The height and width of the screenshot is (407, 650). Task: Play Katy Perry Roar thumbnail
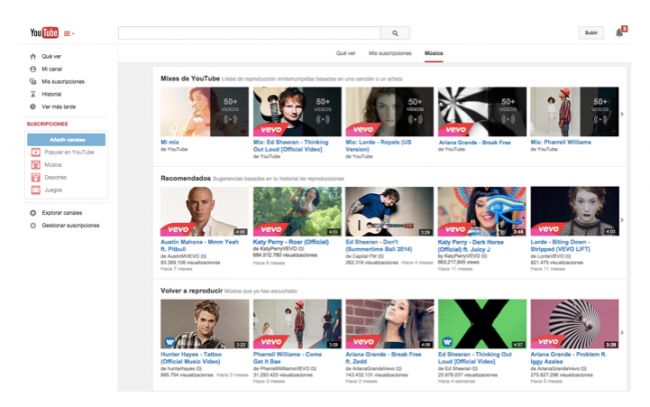297,211
